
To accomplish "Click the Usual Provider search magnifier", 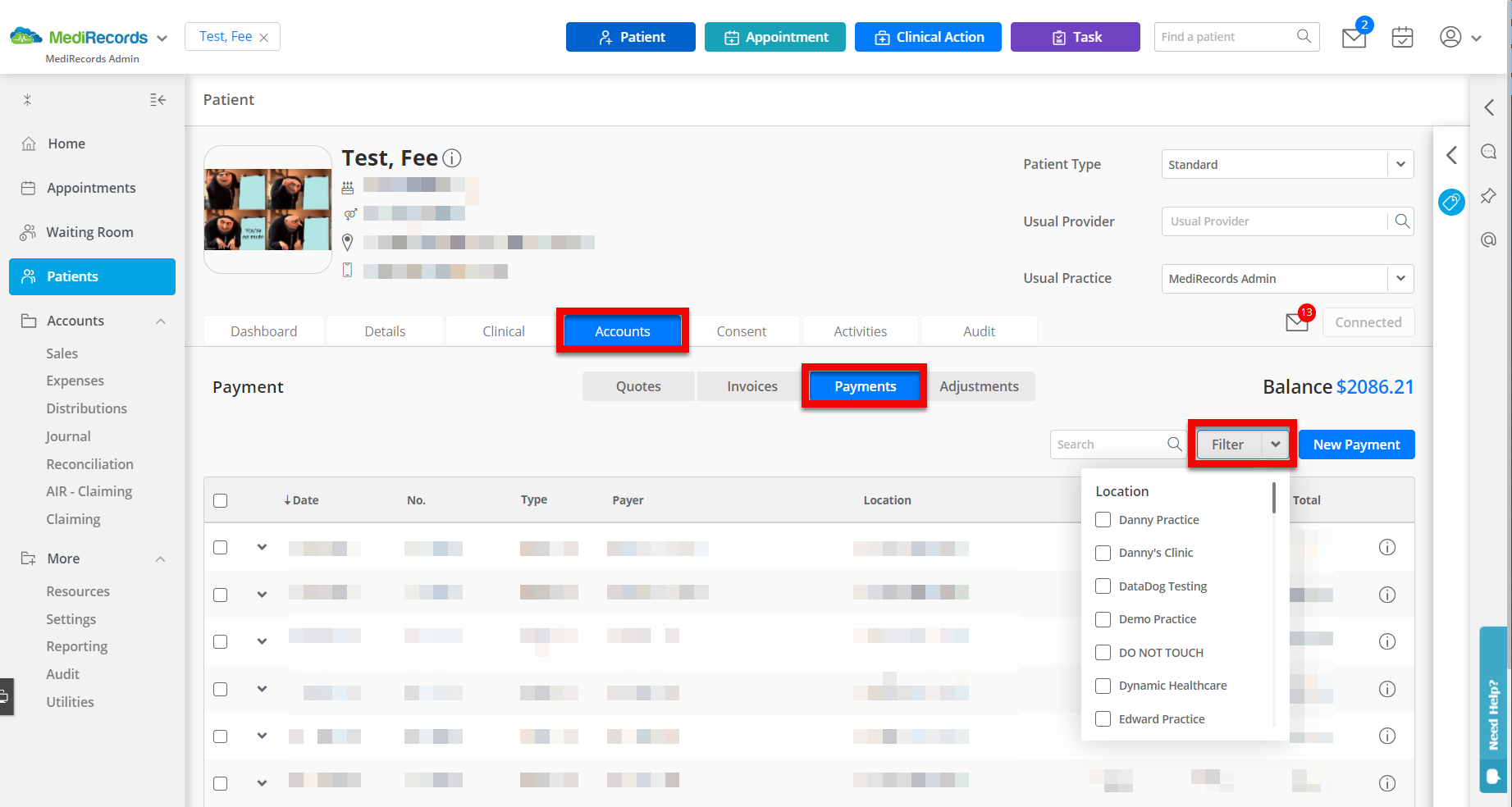I will 1402,221.
